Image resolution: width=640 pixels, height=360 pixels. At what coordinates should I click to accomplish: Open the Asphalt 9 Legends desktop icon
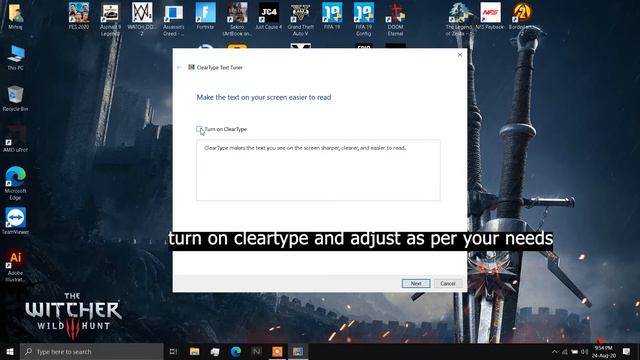pos(110,19)
